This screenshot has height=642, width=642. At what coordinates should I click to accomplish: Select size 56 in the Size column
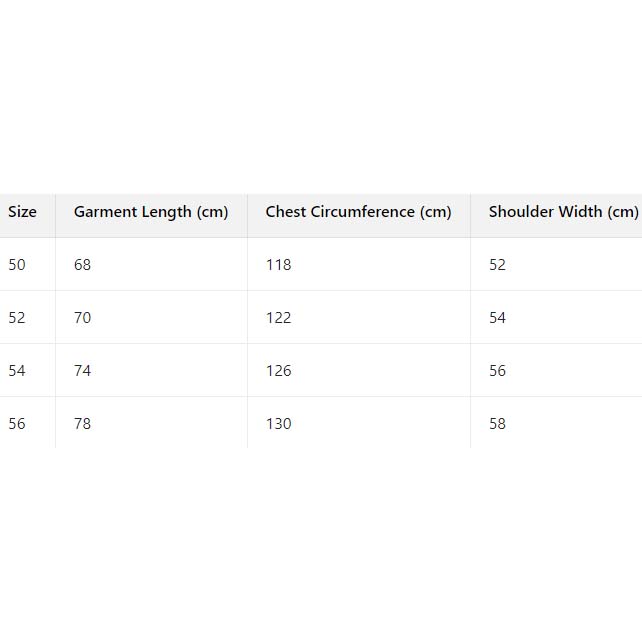pyautogui.click(x=17, y=424)
